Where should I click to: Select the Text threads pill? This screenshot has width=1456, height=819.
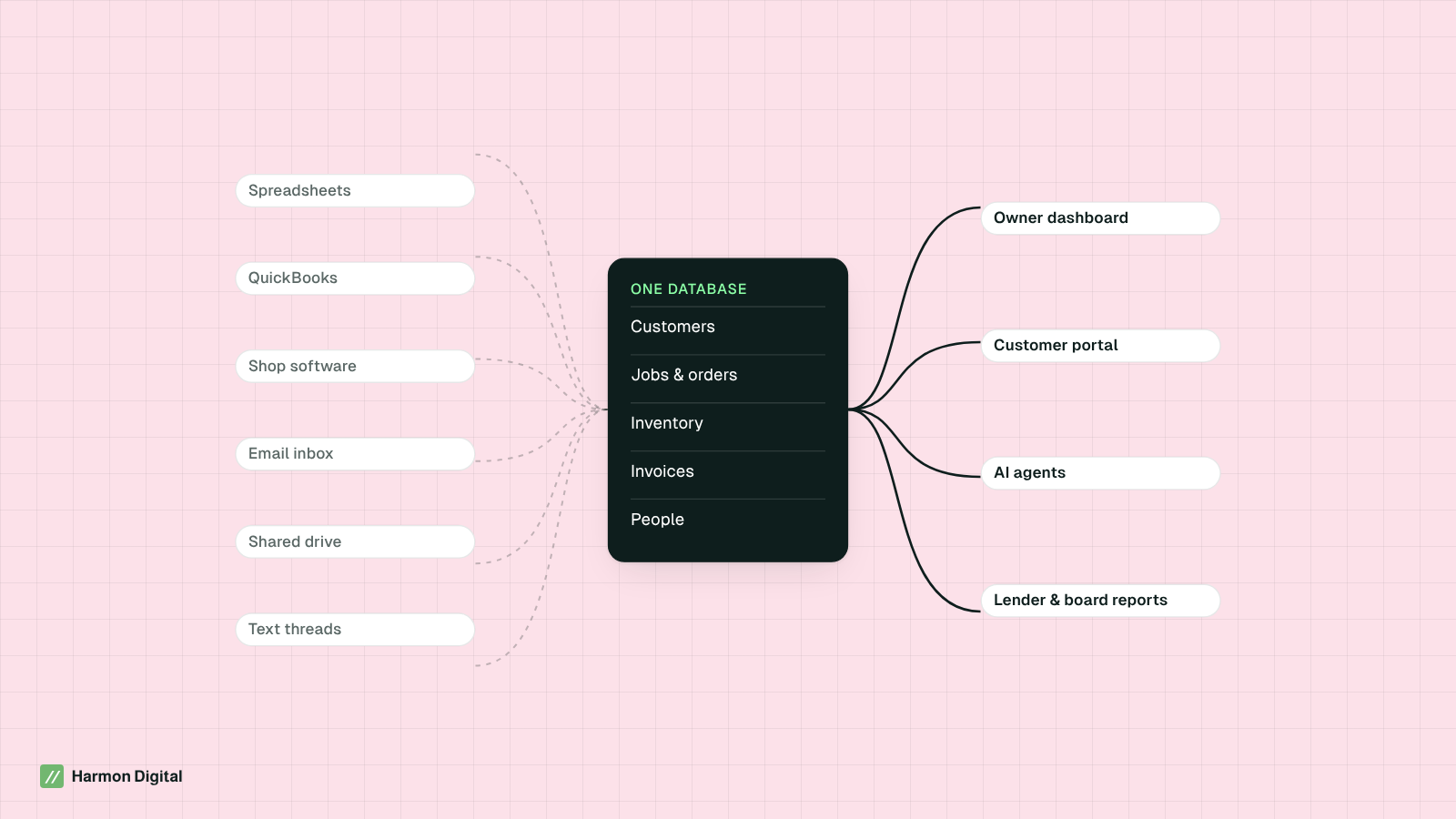355,630
